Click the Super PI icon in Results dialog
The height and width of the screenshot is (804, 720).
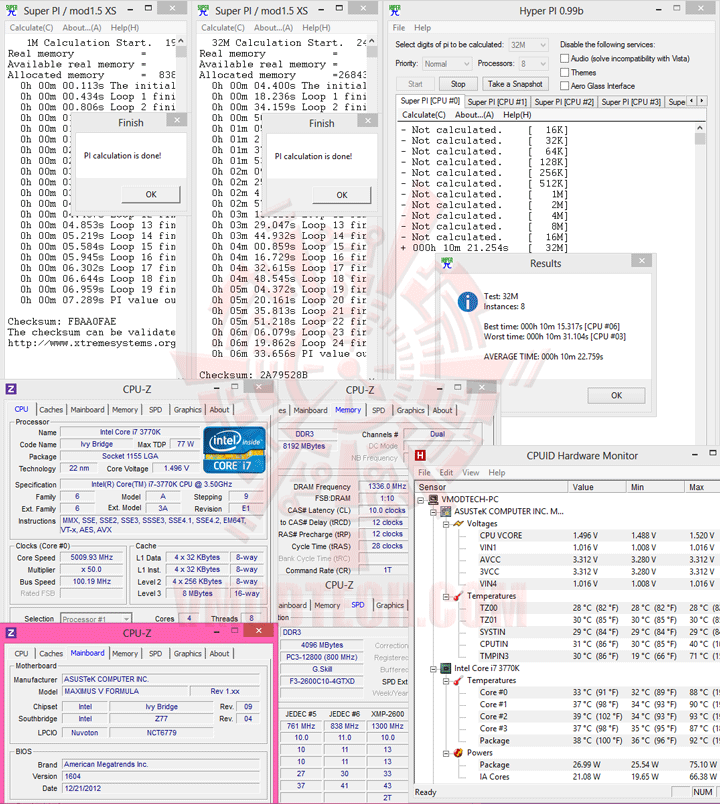pos(447,263)
